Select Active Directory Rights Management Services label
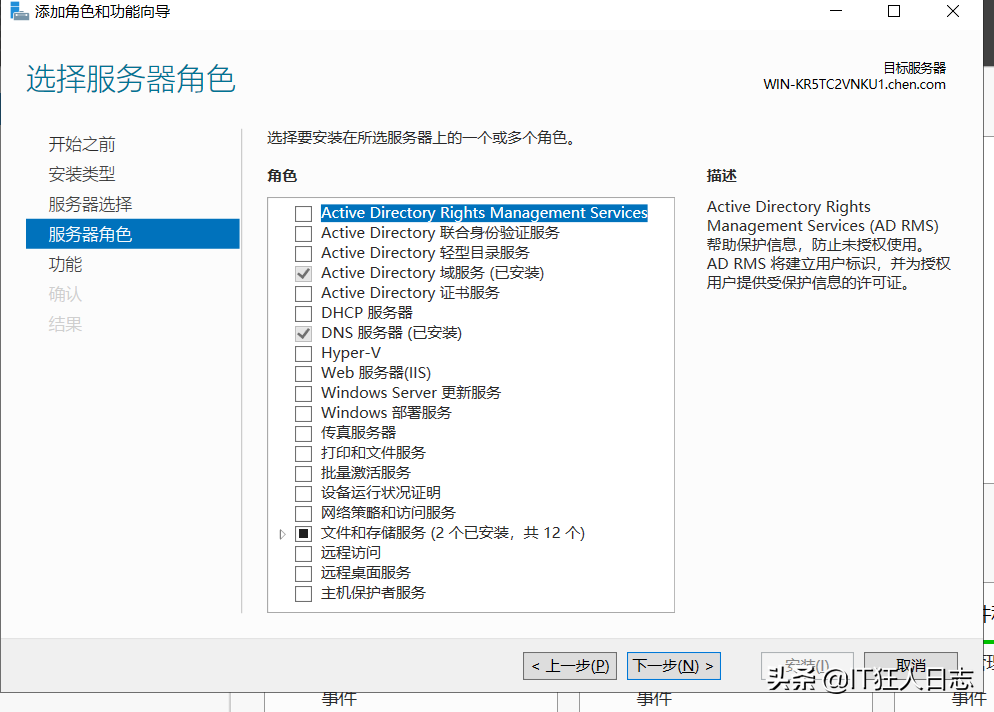This screenshot has width=994, height=712. click(x=484, y=212)
